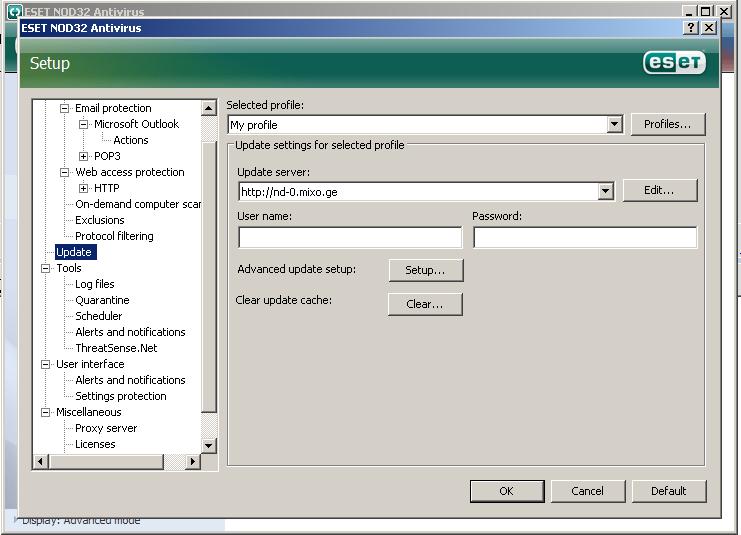Select Microsoft Outlook in the tree
The height and width of the screenshot is (535, 741).
[x=136, y=124]
